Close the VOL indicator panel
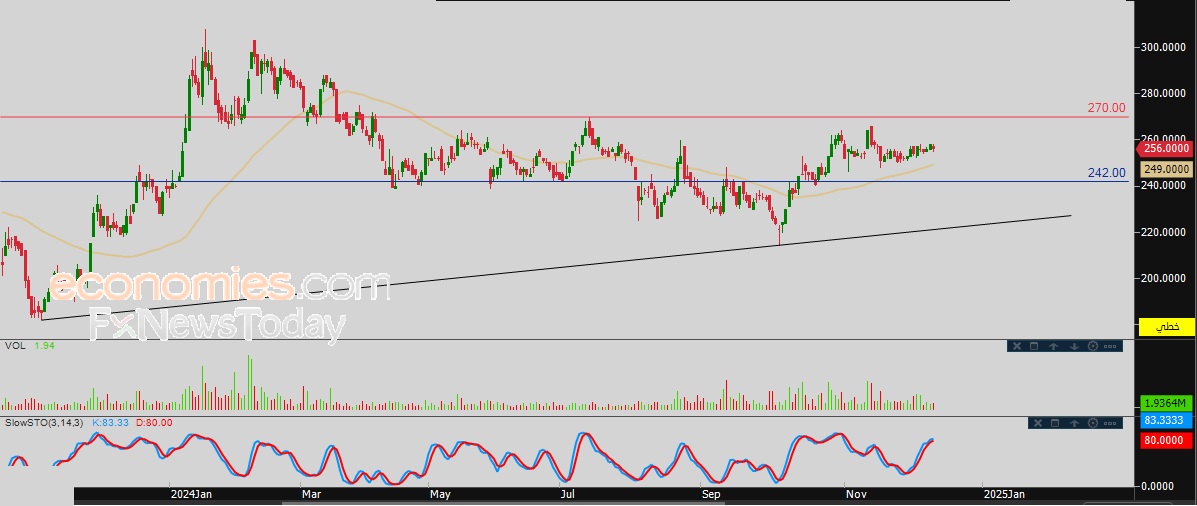 click(1017, 346)
